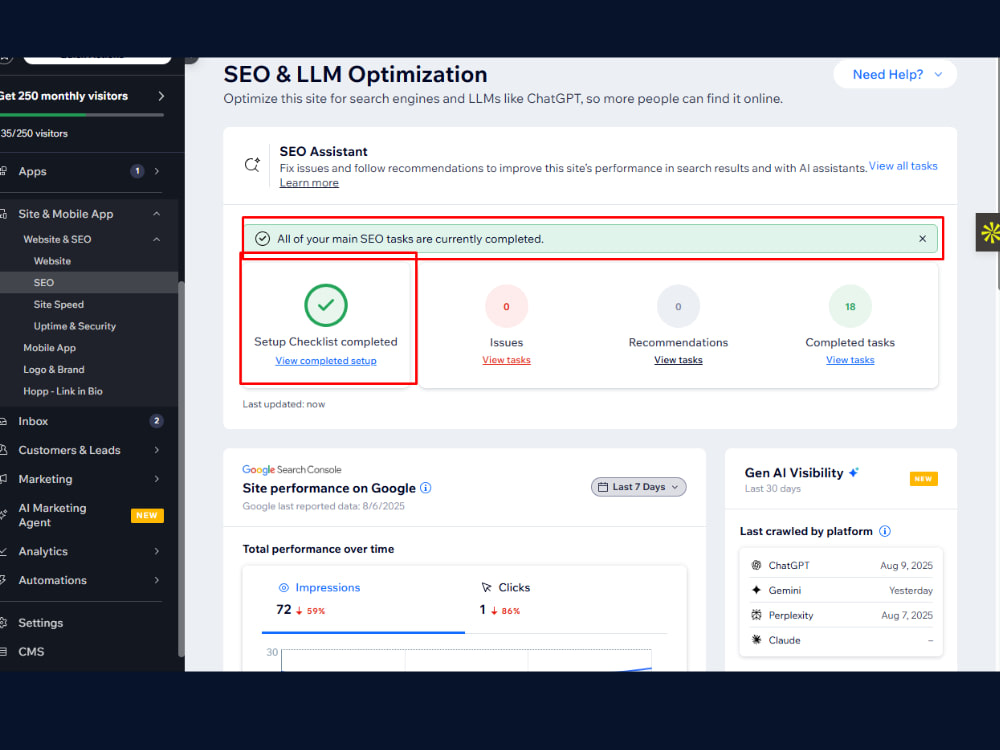Click the ChatGPT platform icon

click(756, 565)
